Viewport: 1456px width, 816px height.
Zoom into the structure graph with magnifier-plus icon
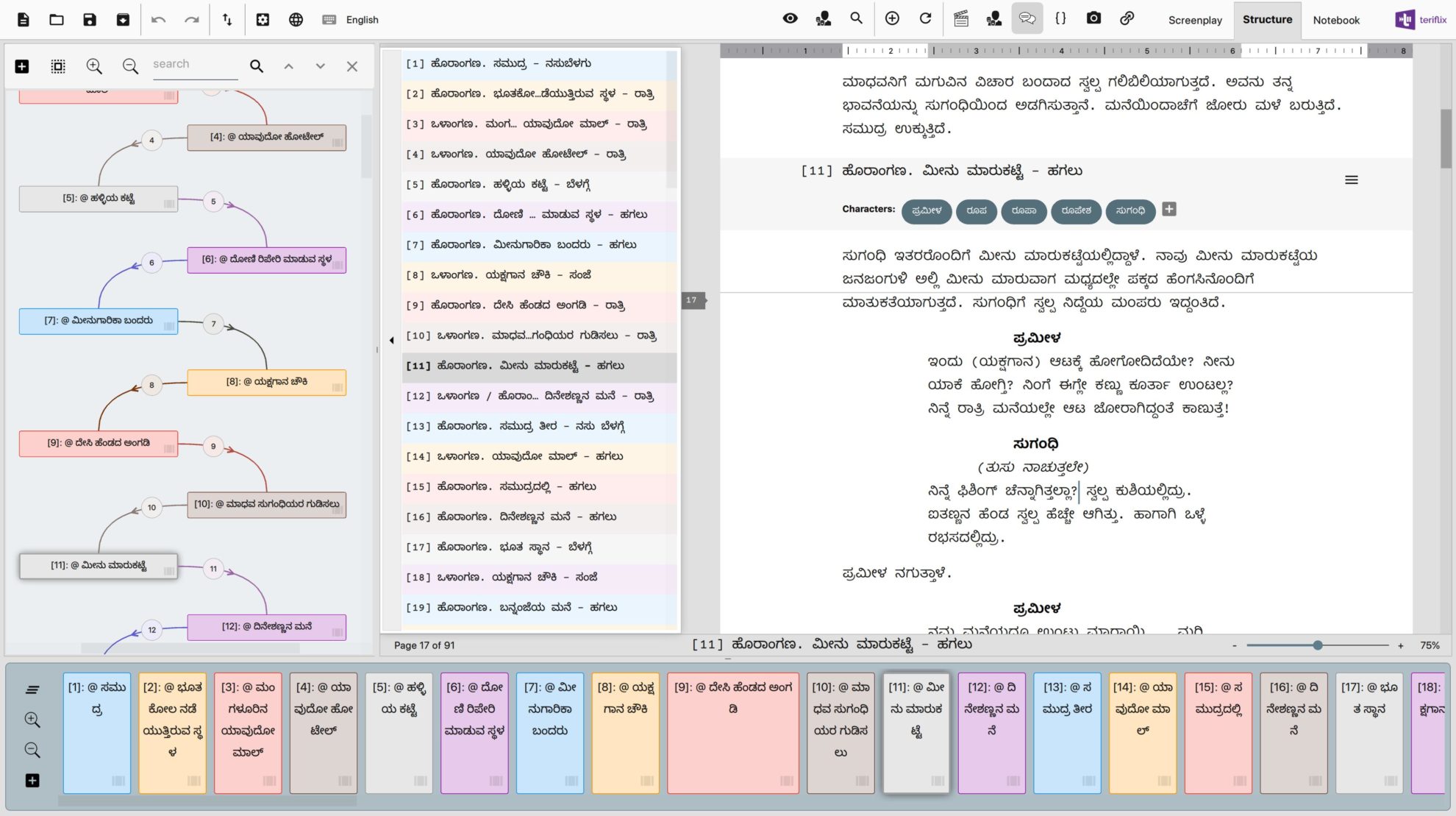[94, 66]
